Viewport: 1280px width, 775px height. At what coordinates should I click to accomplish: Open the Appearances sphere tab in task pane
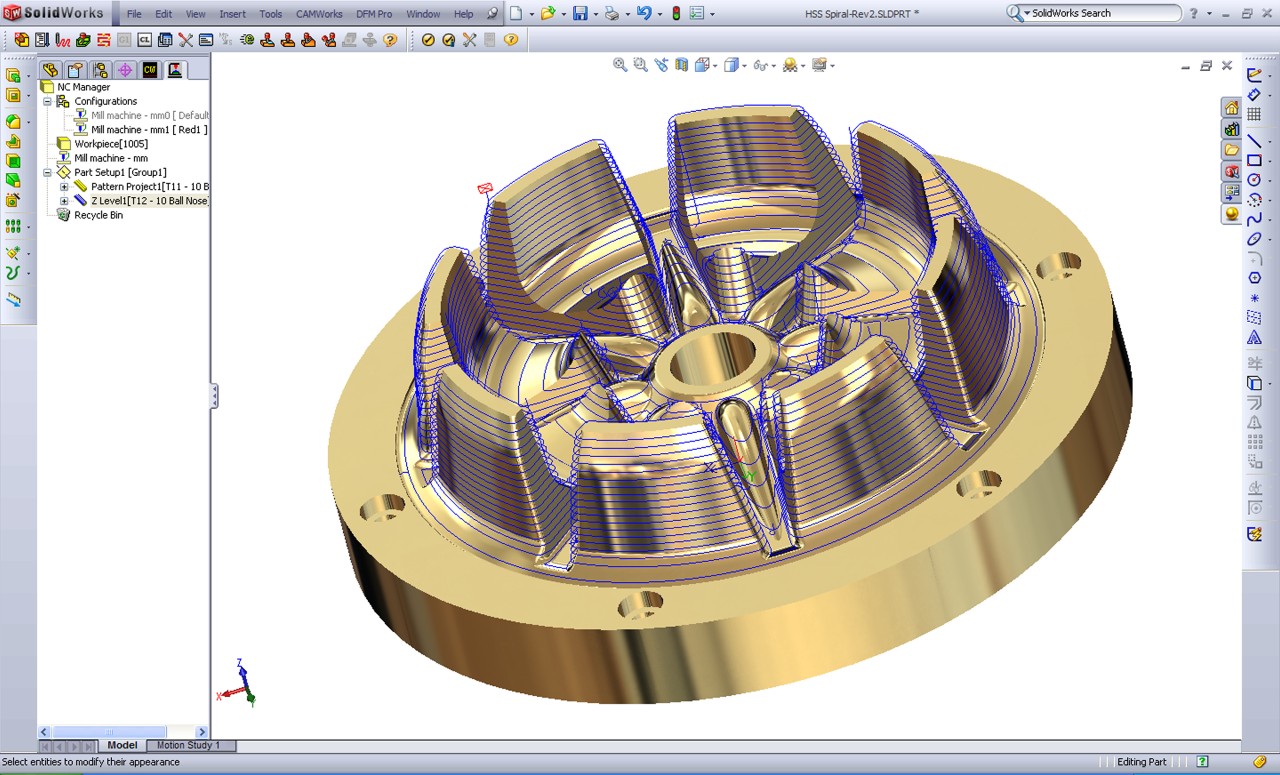point(1232,214)
